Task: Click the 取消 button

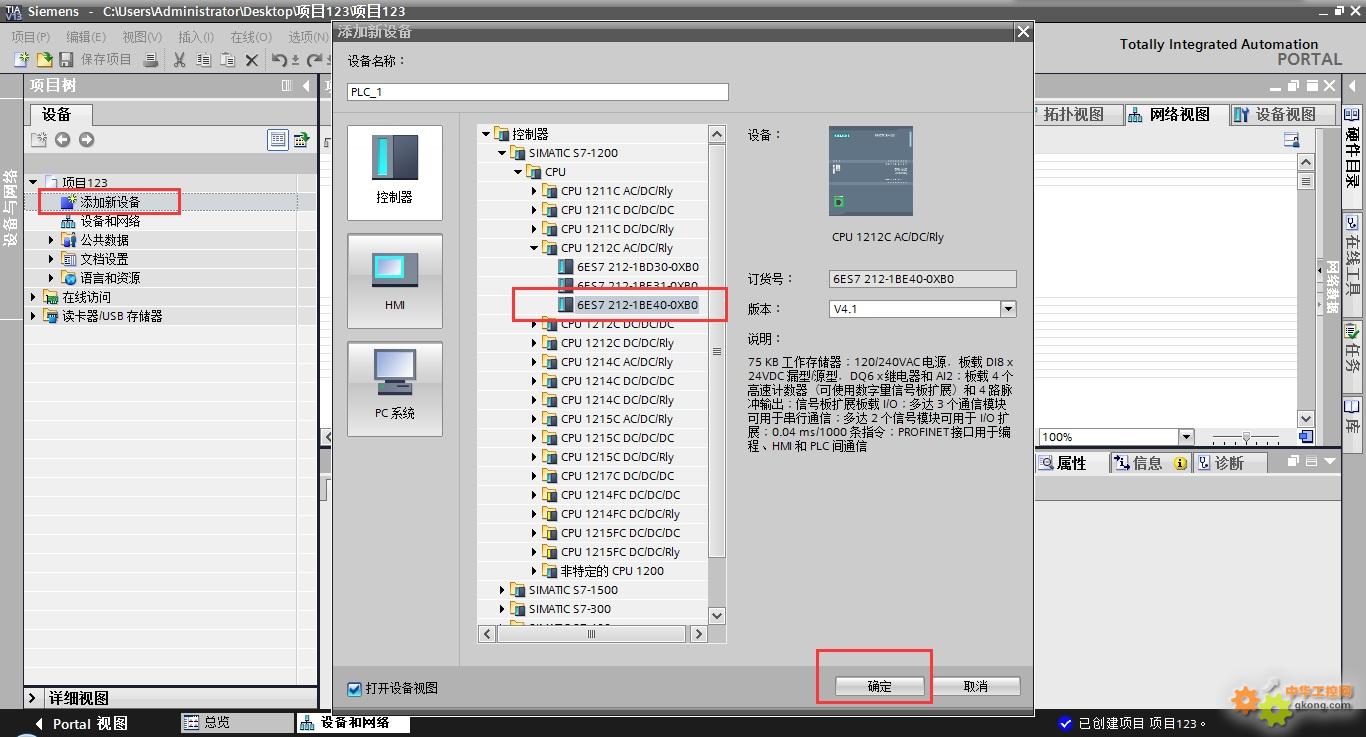Action: click(x=975, y=686)
